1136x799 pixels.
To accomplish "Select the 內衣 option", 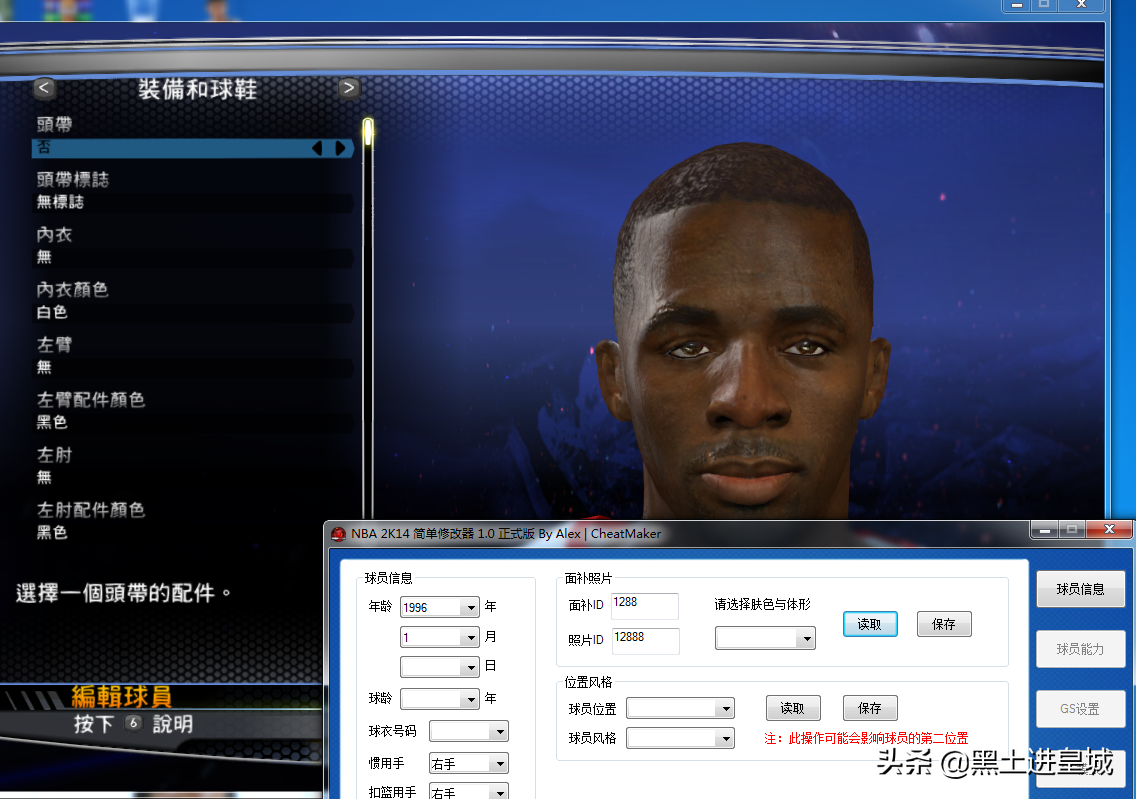I will [193, 246].
